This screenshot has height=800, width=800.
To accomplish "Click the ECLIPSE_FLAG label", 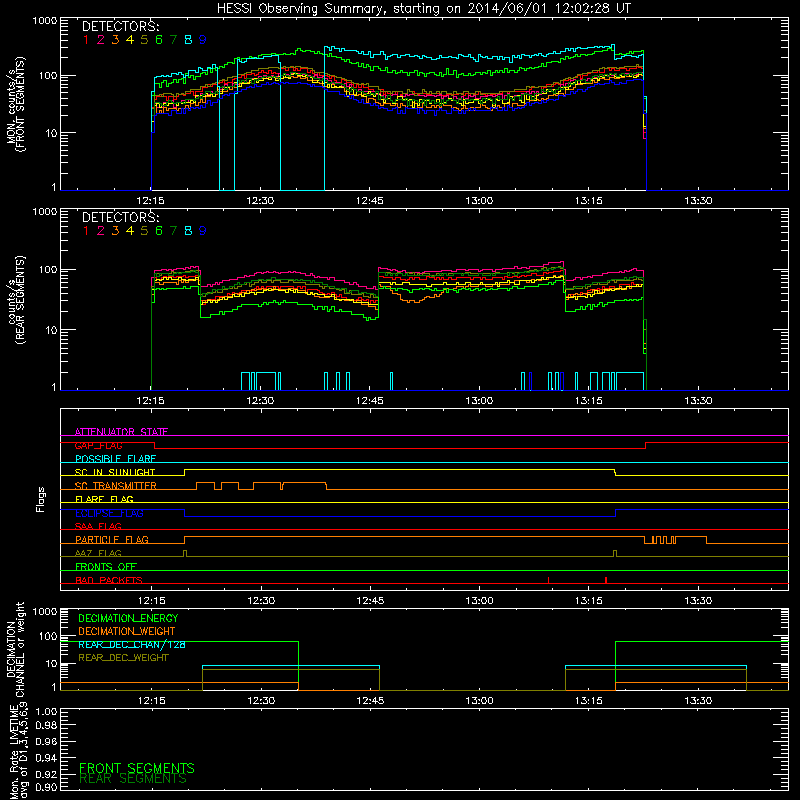I will pyautogui.click(x=109, y=513).
